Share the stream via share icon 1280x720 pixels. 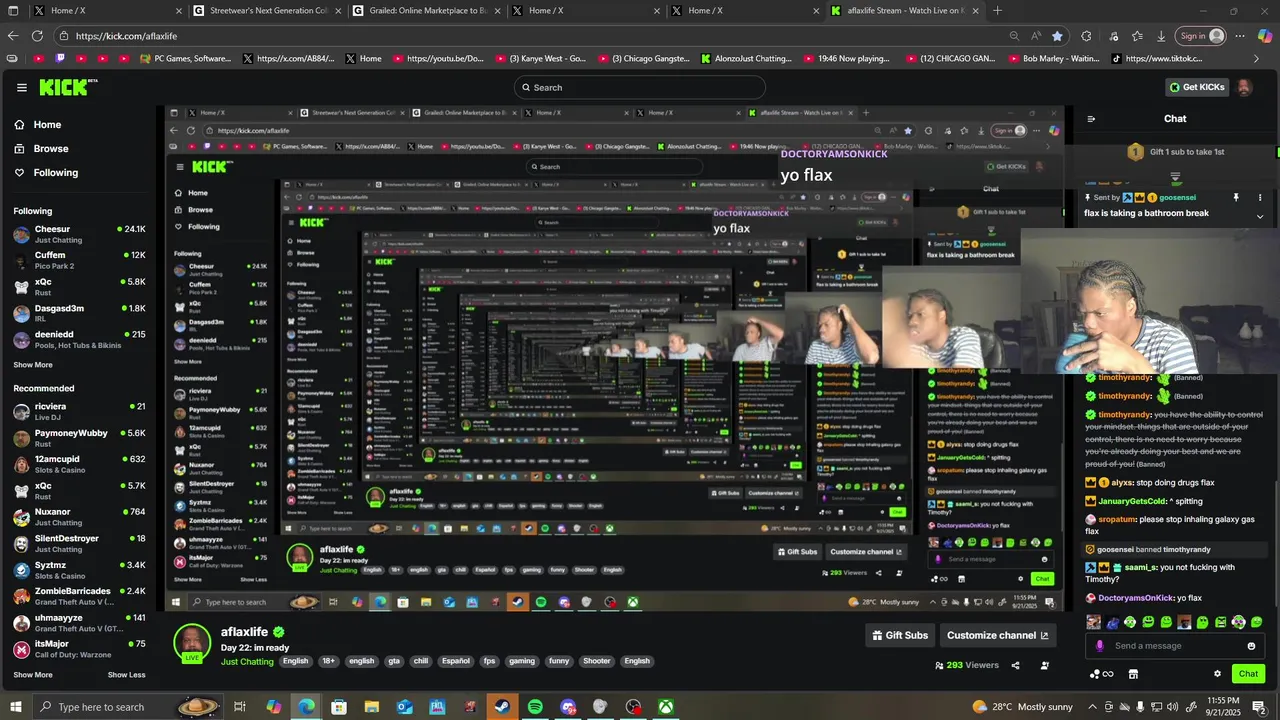[x=1015, y=665]
